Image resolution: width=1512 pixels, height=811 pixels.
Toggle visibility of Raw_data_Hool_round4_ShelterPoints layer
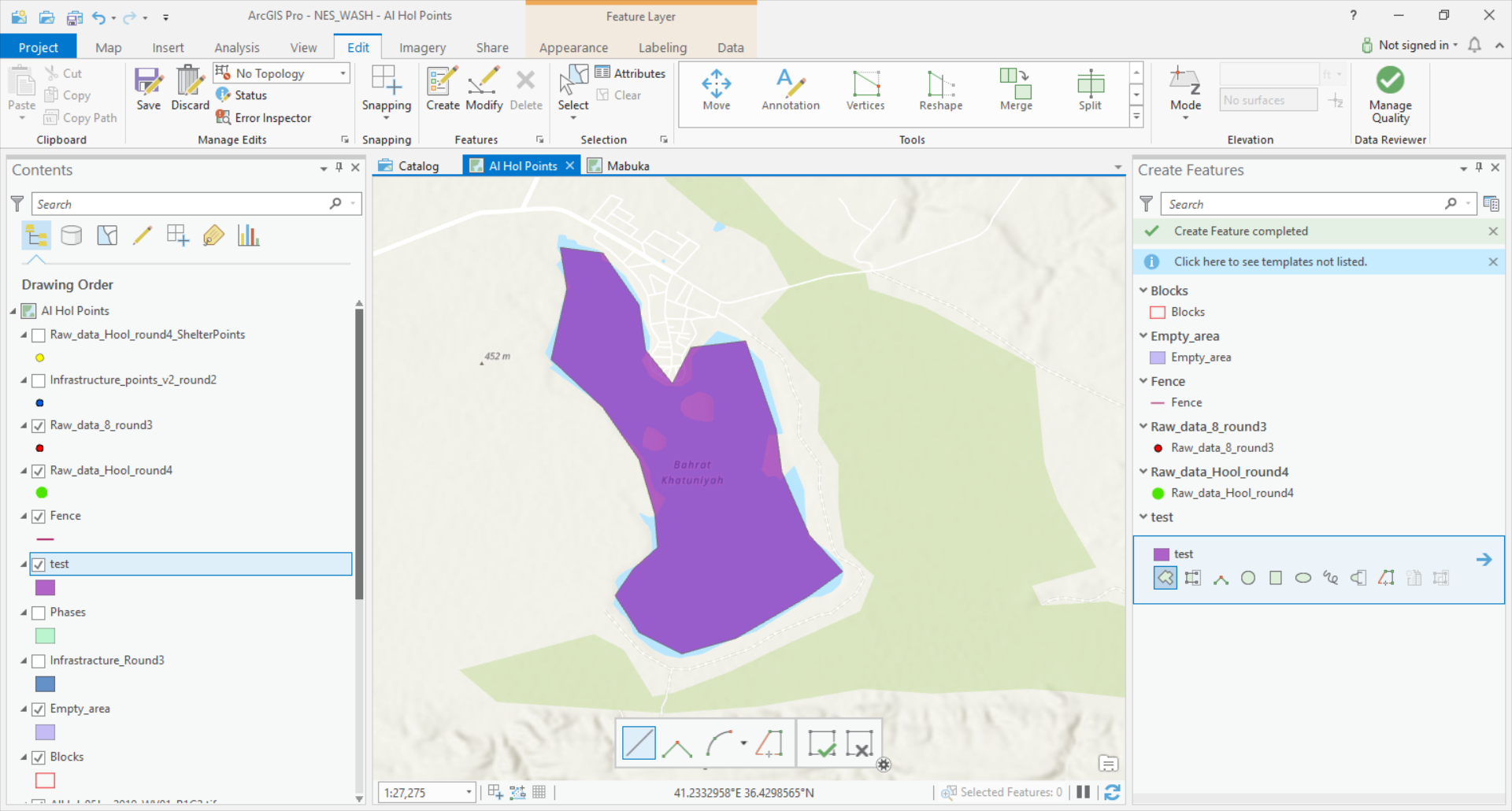pos(38,335)
